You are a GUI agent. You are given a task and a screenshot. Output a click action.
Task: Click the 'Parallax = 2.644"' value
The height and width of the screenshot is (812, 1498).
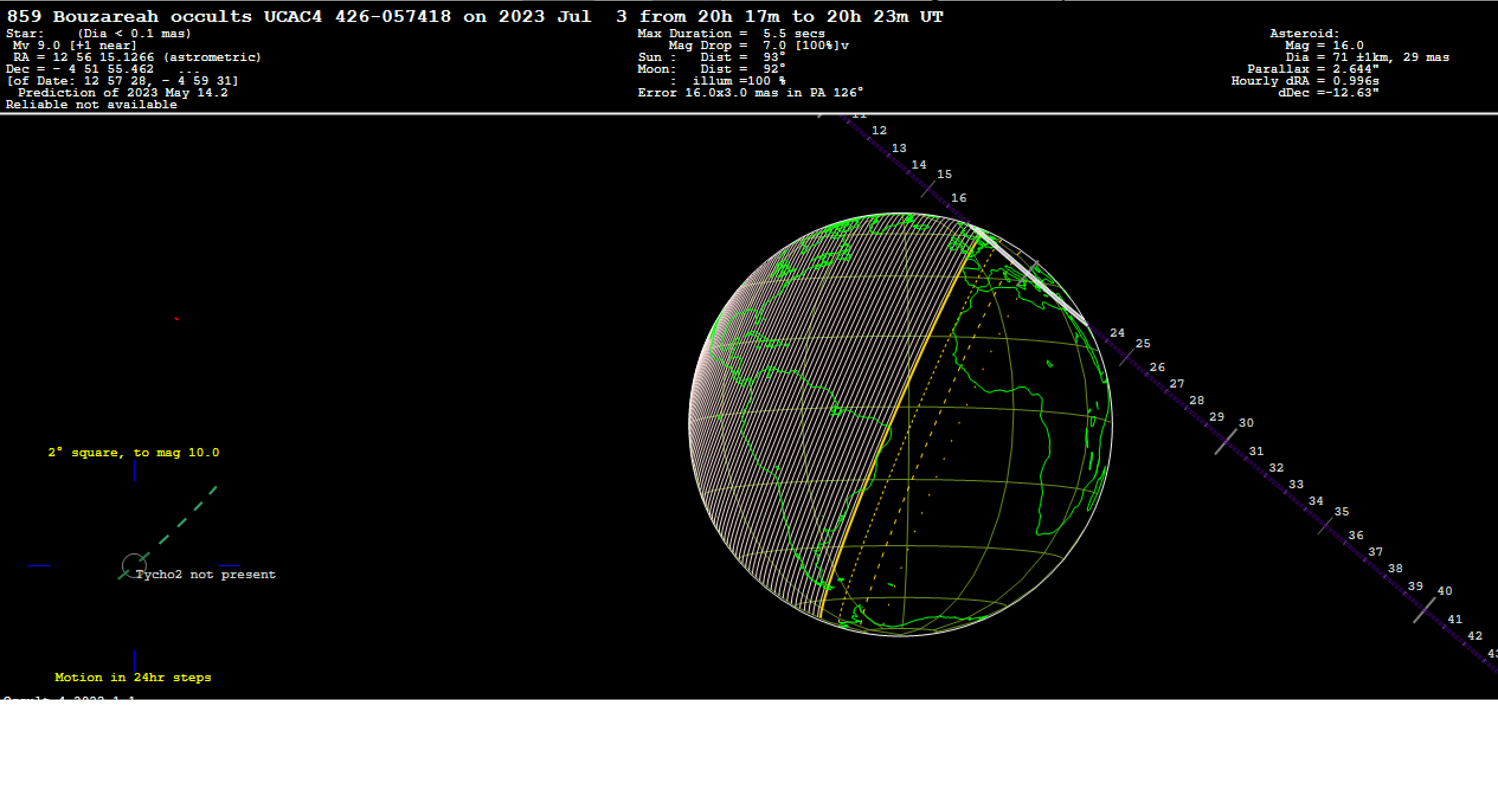click(1313, 69)
